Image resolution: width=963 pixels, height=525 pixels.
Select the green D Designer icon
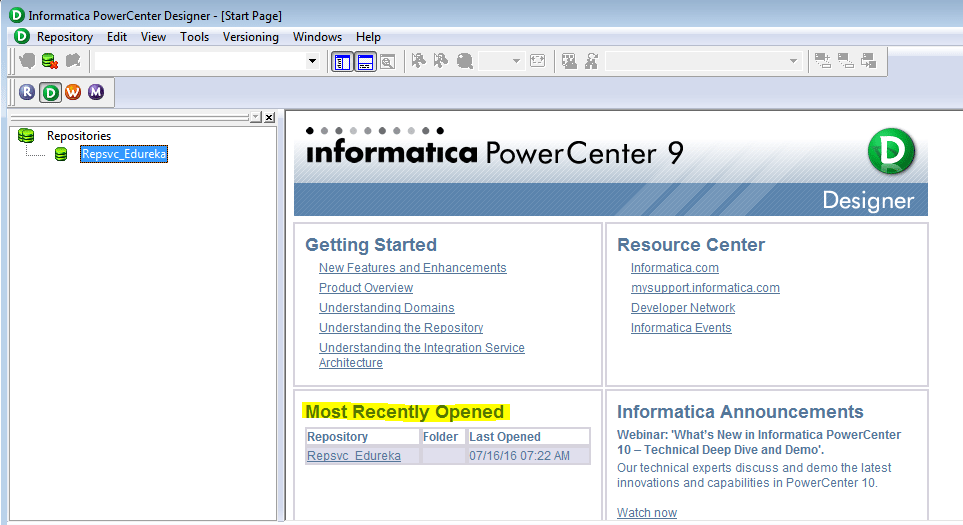[50, 93]
